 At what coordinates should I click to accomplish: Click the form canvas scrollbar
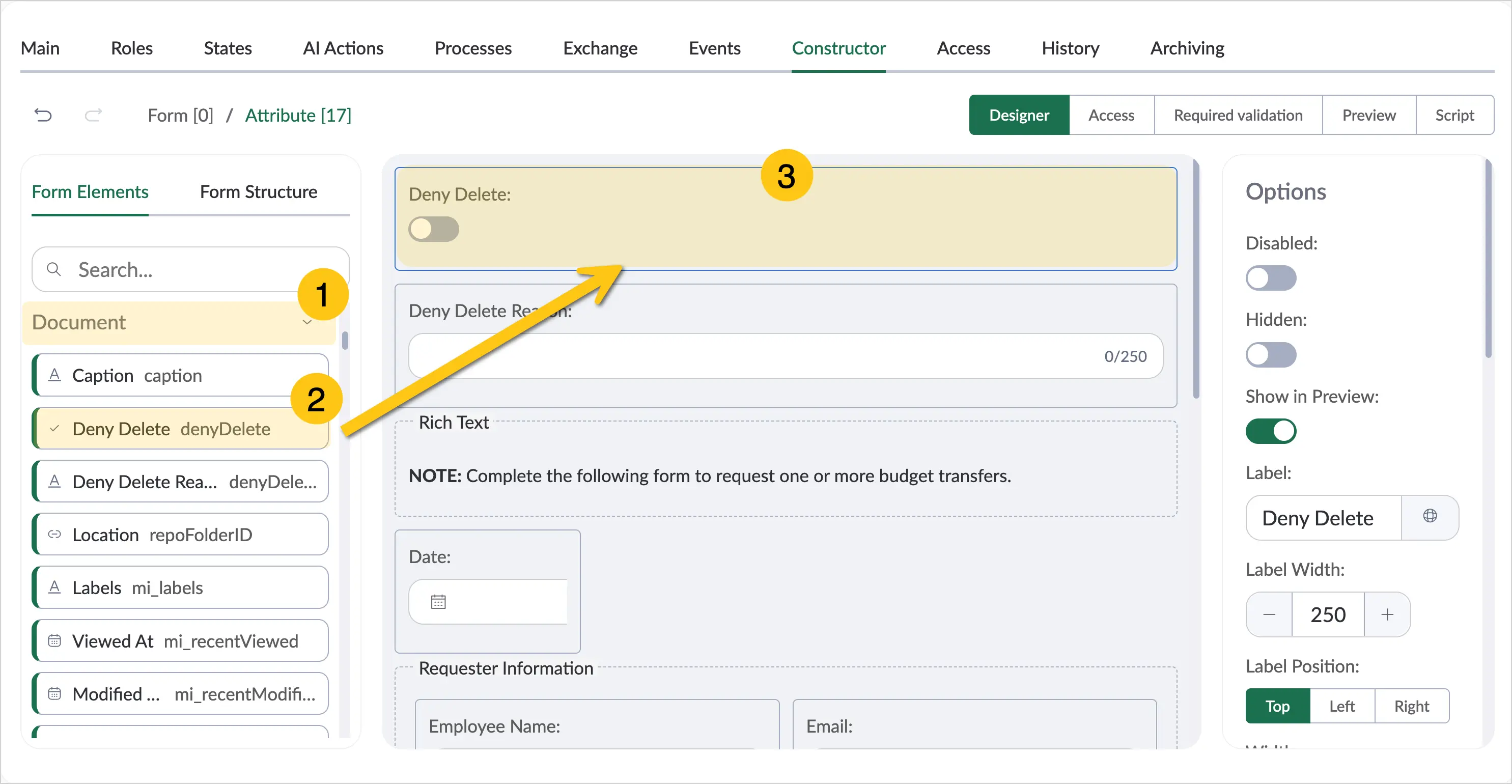(1196, 279)
